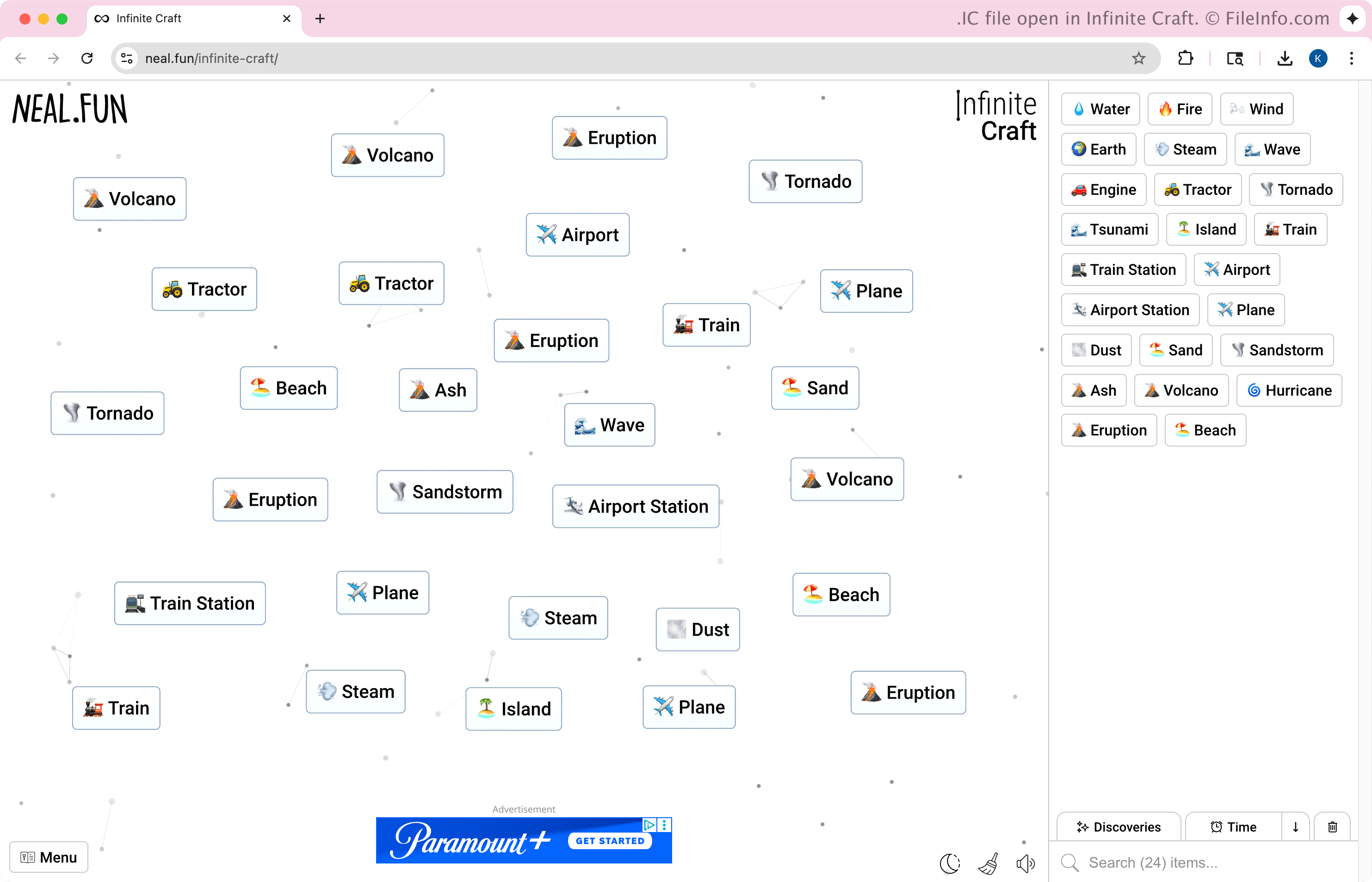The image size is (1372, 882).
Task: Click the Paramount+ Get Started ad button
Action: pyautogui.click(x=610, y=840)
